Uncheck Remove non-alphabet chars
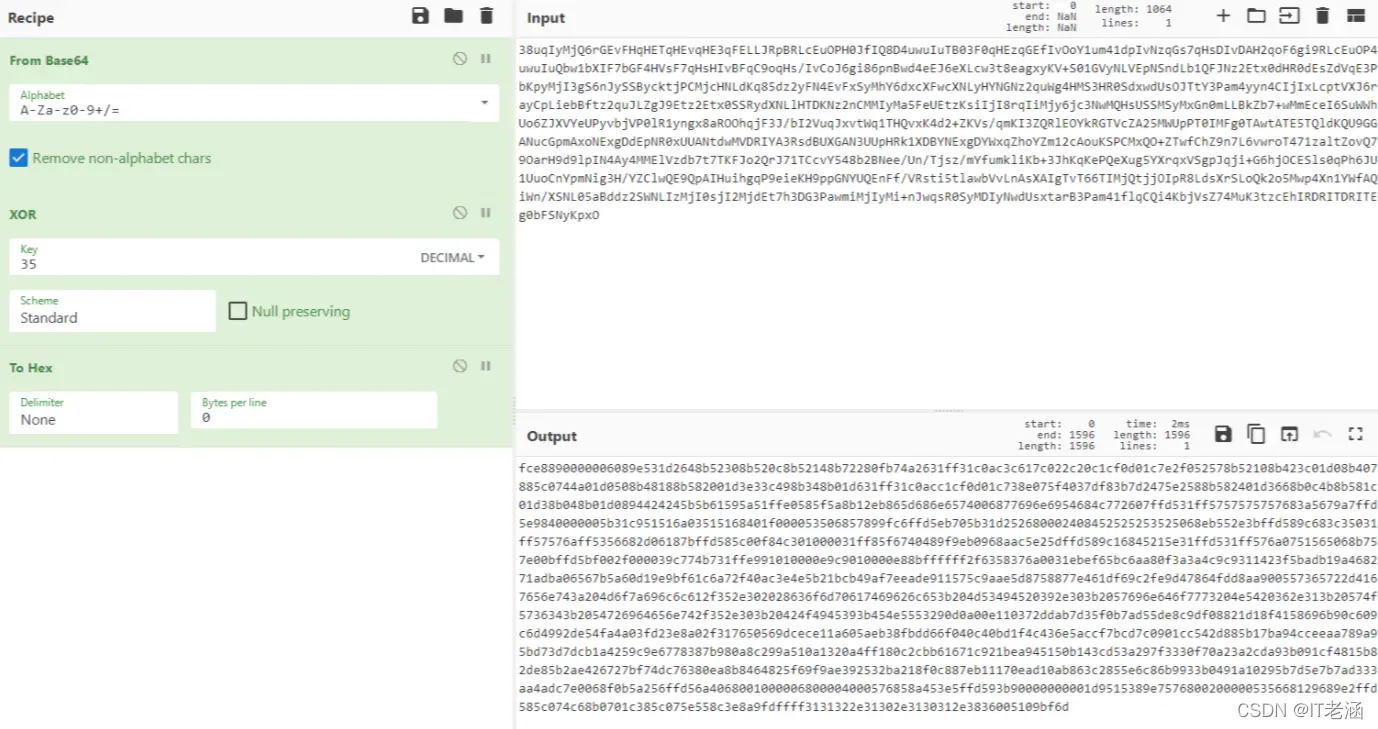The image size is (1378, 729). [x=18, y=158]
